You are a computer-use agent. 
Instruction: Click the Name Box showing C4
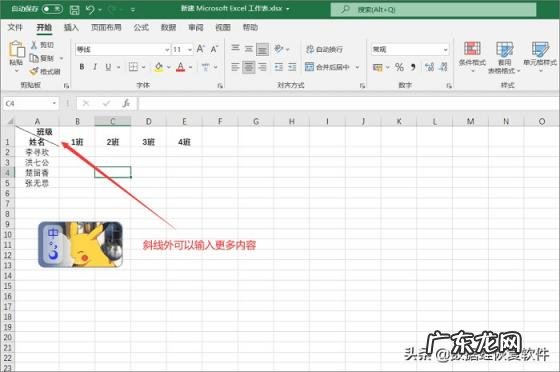point(31,104)
